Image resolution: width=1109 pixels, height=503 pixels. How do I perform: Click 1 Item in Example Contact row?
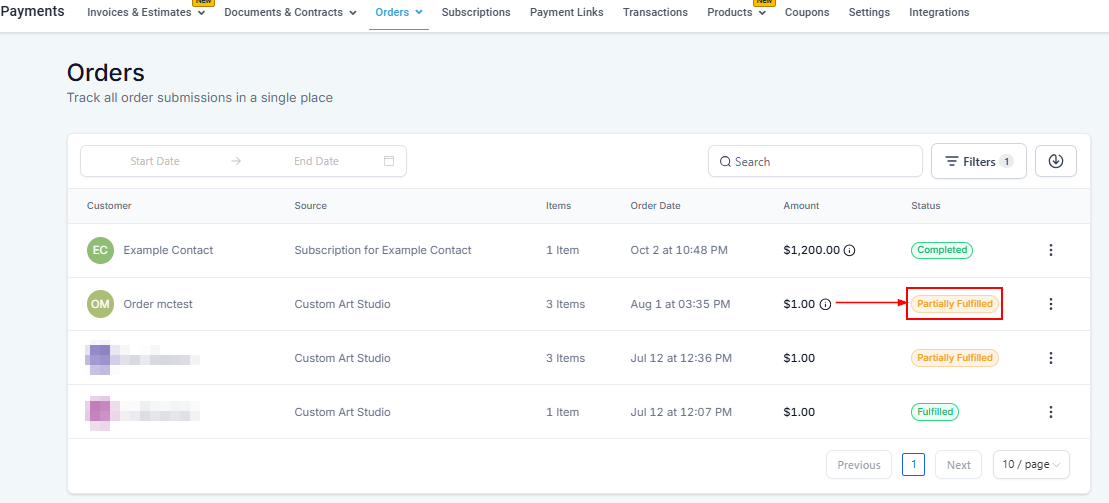pyautogui.click(x=562, y=250)
